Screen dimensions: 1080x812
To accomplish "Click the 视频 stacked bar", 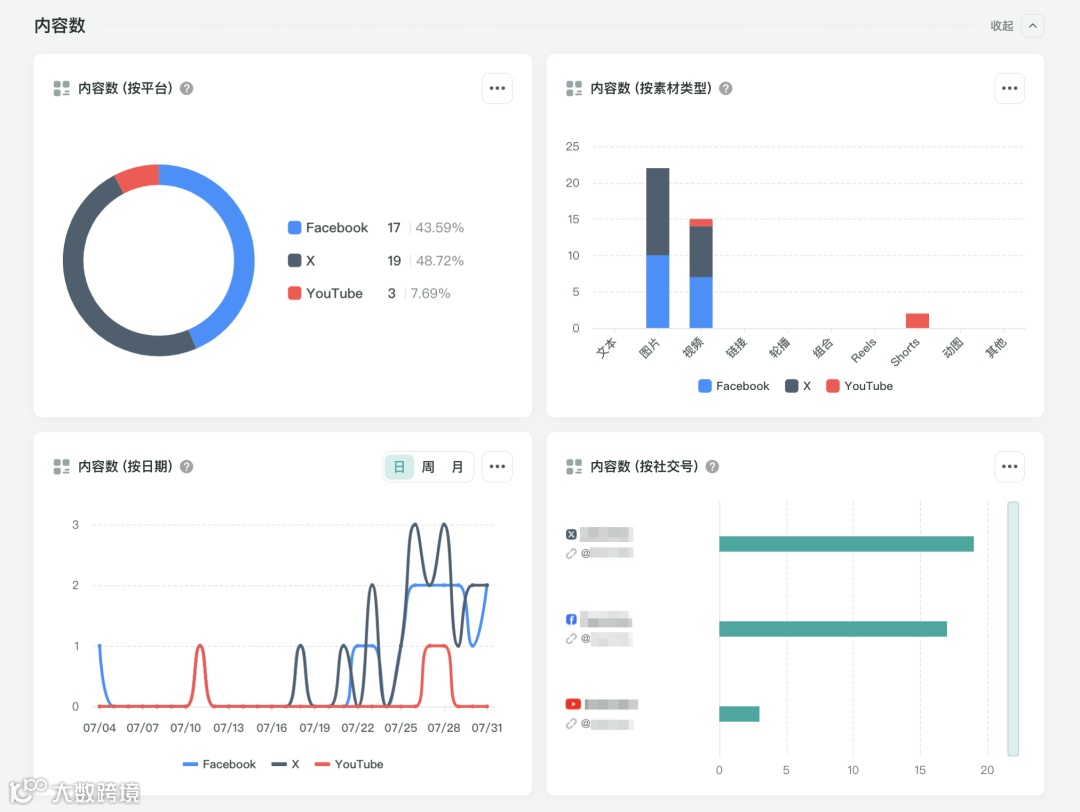I will click(701, 273).
